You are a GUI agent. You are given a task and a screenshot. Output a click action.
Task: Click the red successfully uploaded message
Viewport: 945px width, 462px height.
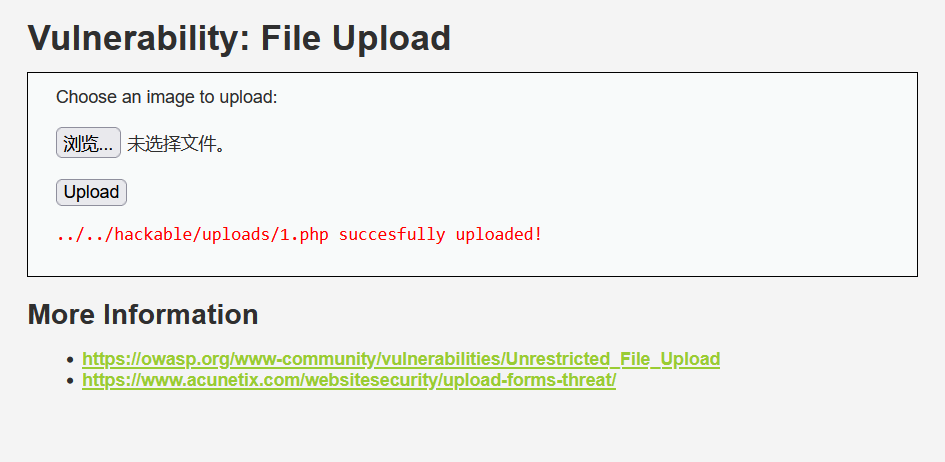(300, 234)
